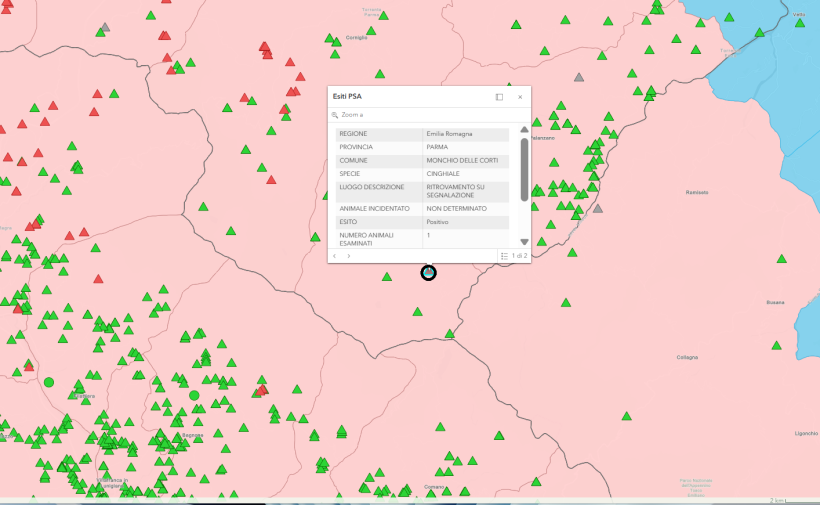Click the 'Emilia Romagna' region value
The width and height of the screenshot is (820, 505).
(449, 134)
